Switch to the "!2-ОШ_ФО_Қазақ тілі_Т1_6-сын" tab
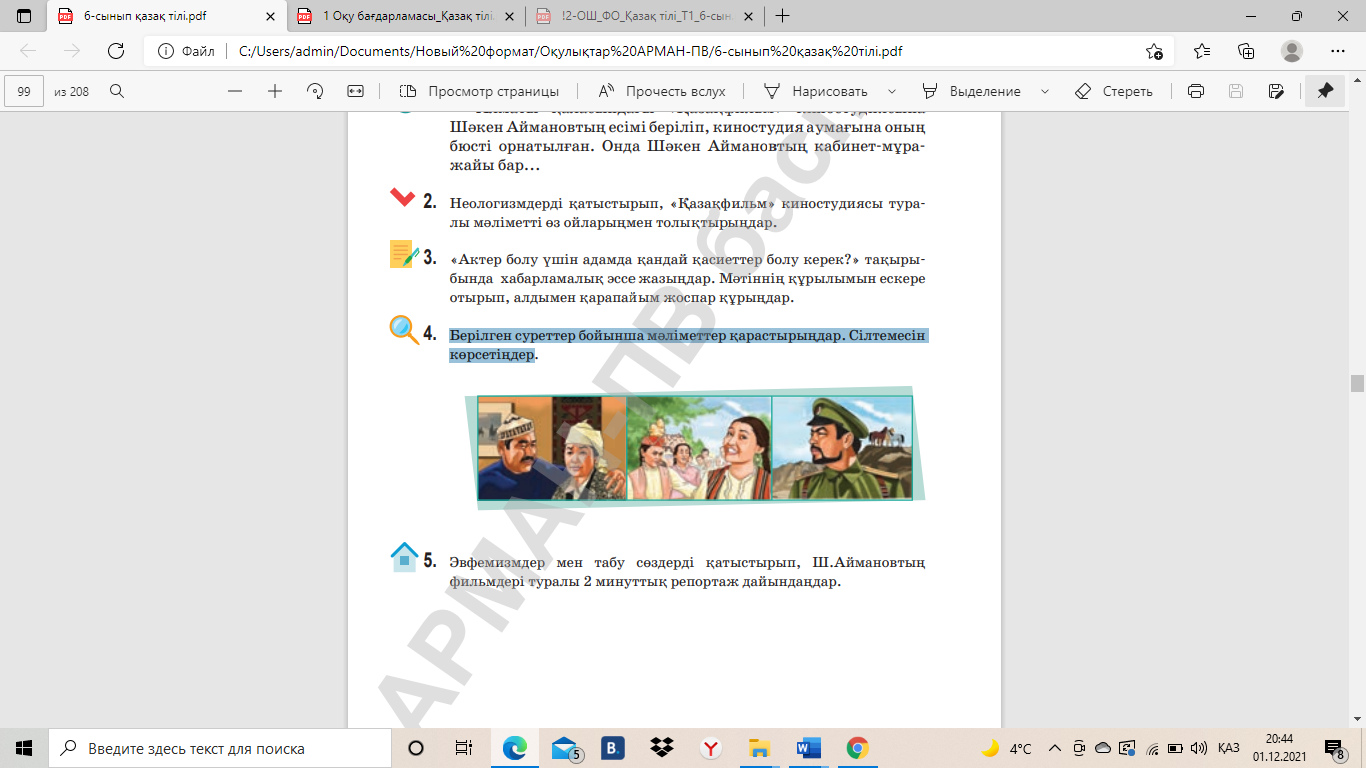The height and width of the screenshot is (768, 1366). pyautogui.click(x=644, y=16)
